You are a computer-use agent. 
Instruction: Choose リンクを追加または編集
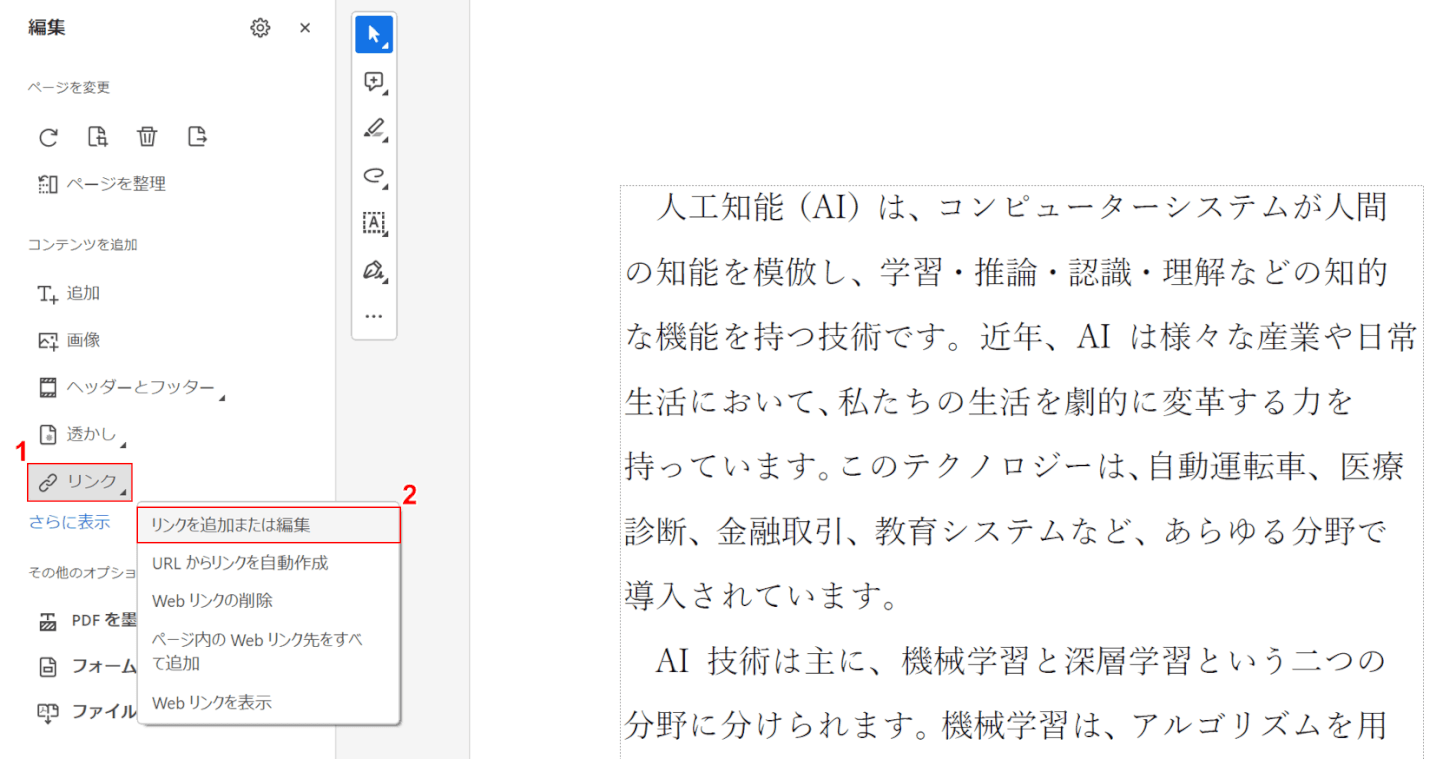click(269, 524)
